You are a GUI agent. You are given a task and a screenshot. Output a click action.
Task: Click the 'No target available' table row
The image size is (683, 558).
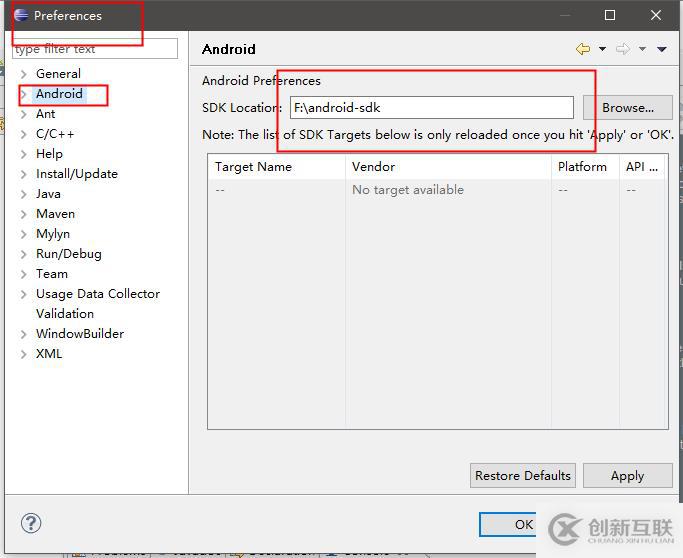click(x=437, y=190)
